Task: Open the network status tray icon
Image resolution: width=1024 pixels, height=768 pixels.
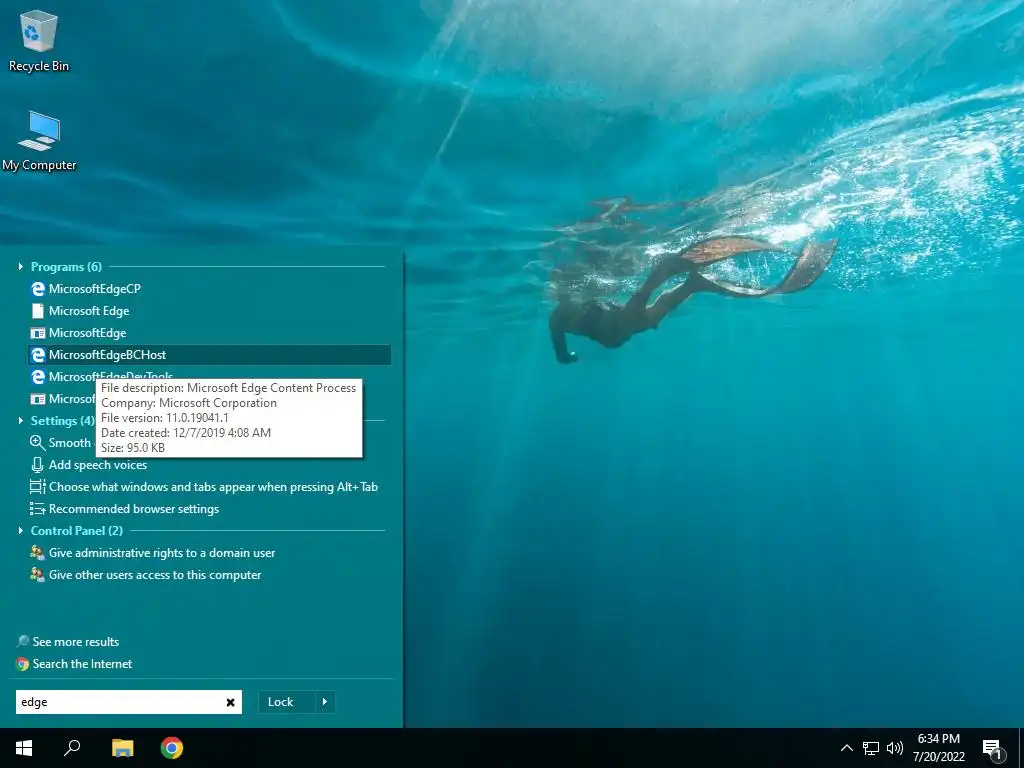Action: [x=871, y=748]
